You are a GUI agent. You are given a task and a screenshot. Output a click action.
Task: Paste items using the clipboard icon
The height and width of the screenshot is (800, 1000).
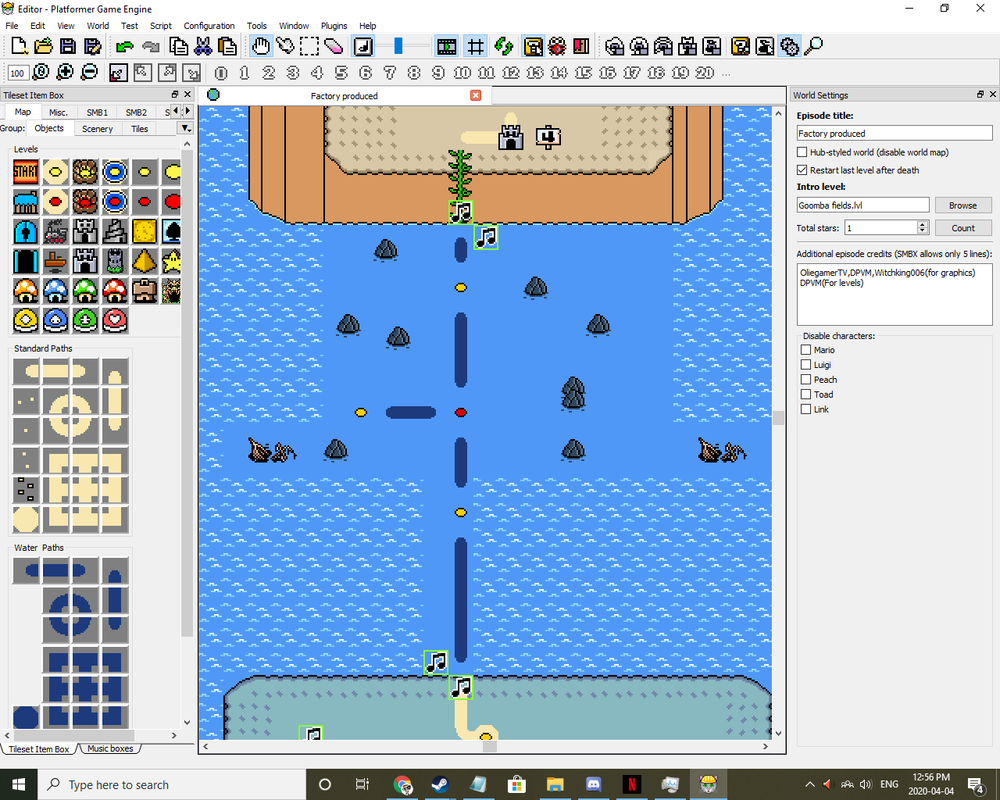click(227, 47)
